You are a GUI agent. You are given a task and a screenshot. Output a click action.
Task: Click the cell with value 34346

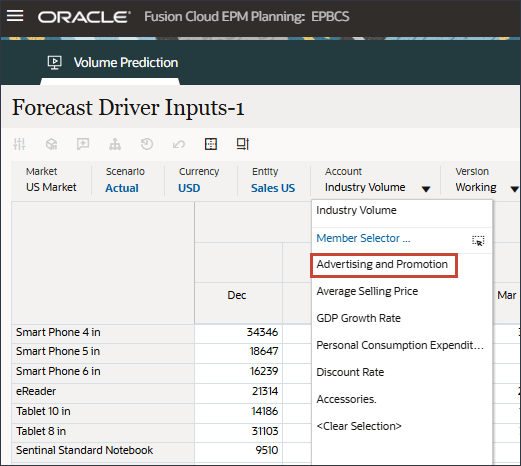tap(238, 334)
